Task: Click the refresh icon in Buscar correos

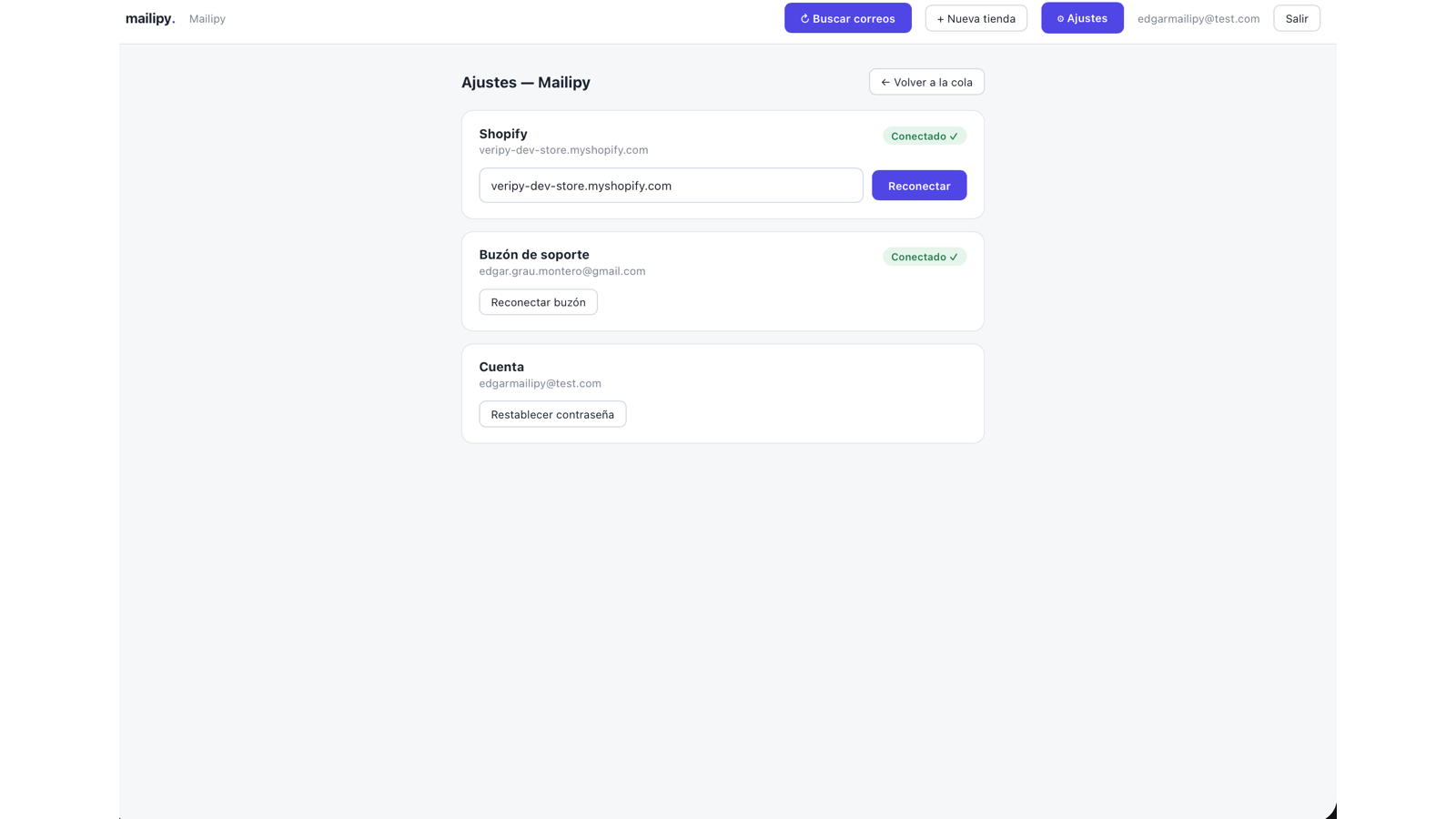Action: [x=804, y=18]
